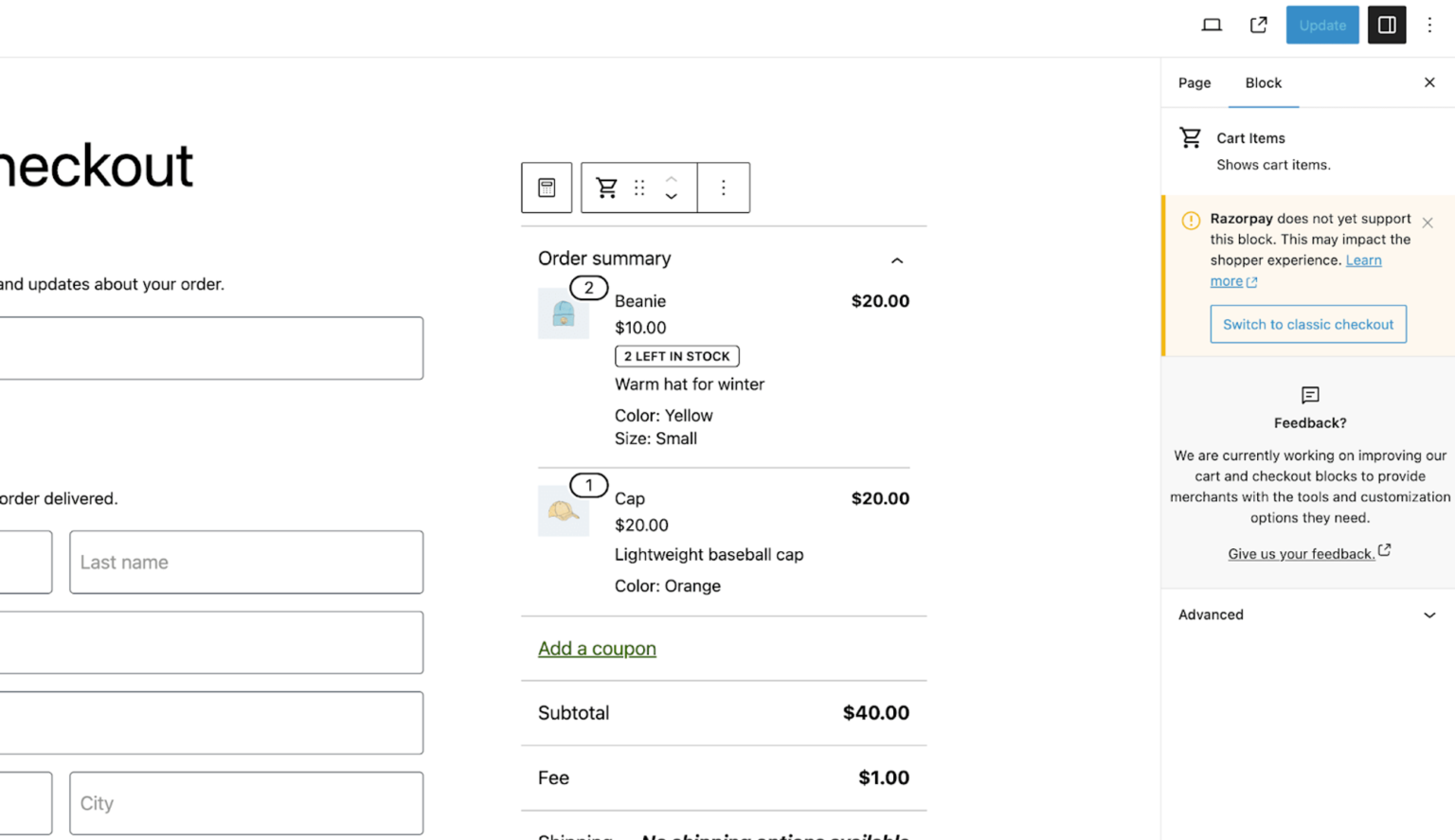Collapse the Order summary section

[x=896, y=259]
